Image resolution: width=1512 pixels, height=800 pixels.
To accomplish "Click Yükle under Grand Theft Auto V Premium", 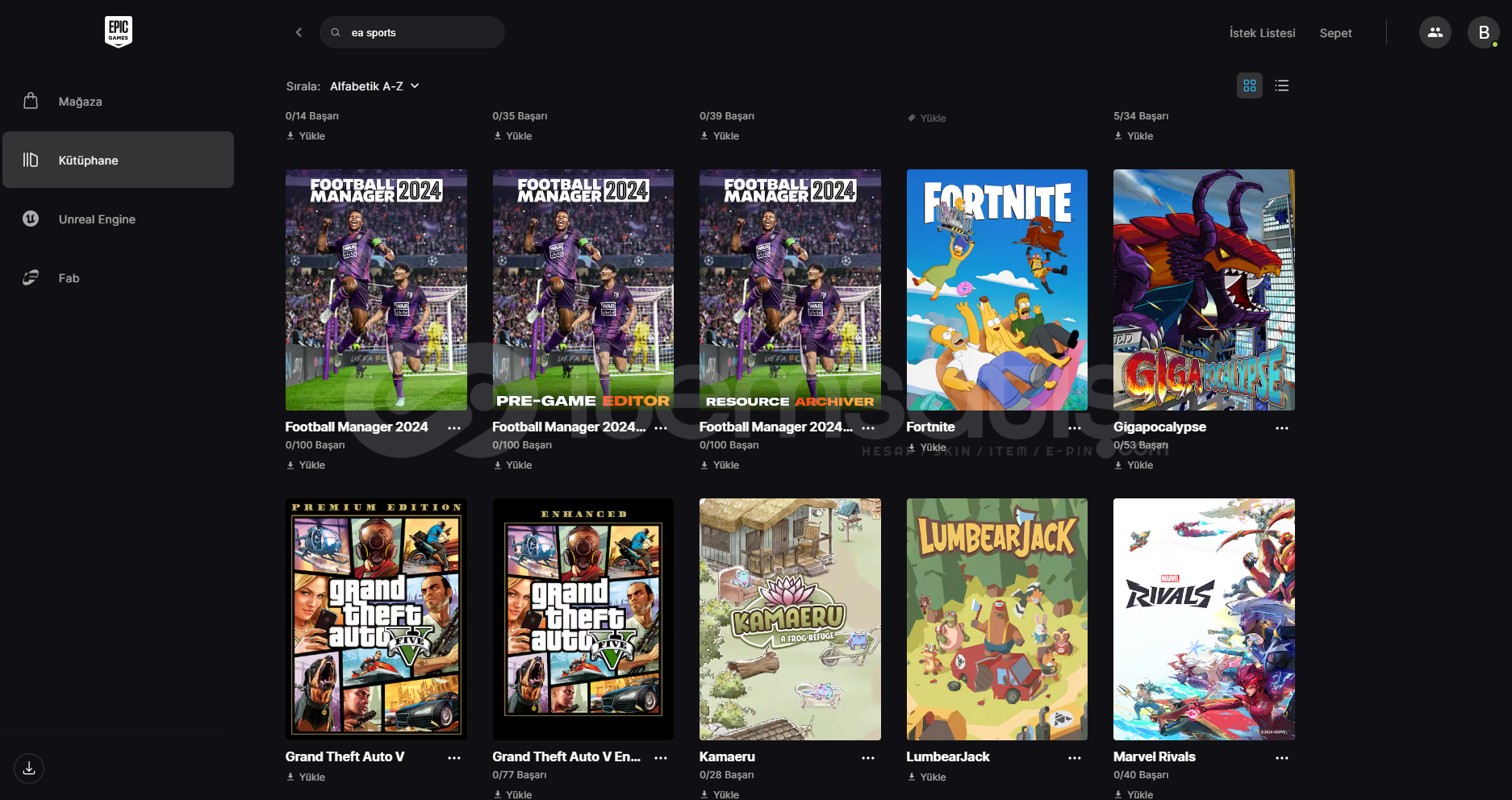I will point(306,777).
